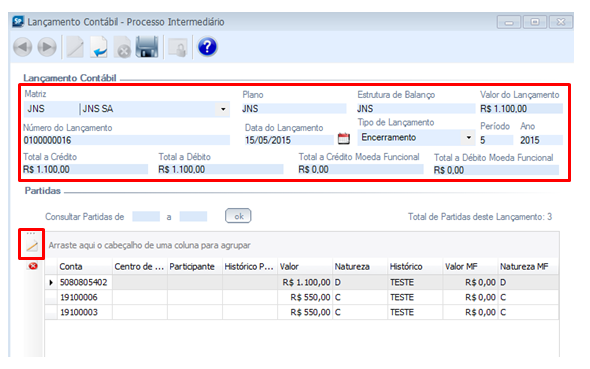Select account cell 19100003

coord(85,312)
